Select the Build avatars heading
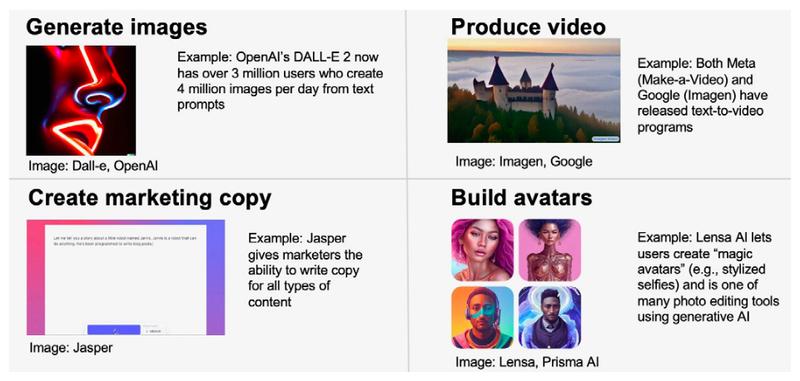The height and width of the screenshot is (381, 800). (x=521, y=198)
